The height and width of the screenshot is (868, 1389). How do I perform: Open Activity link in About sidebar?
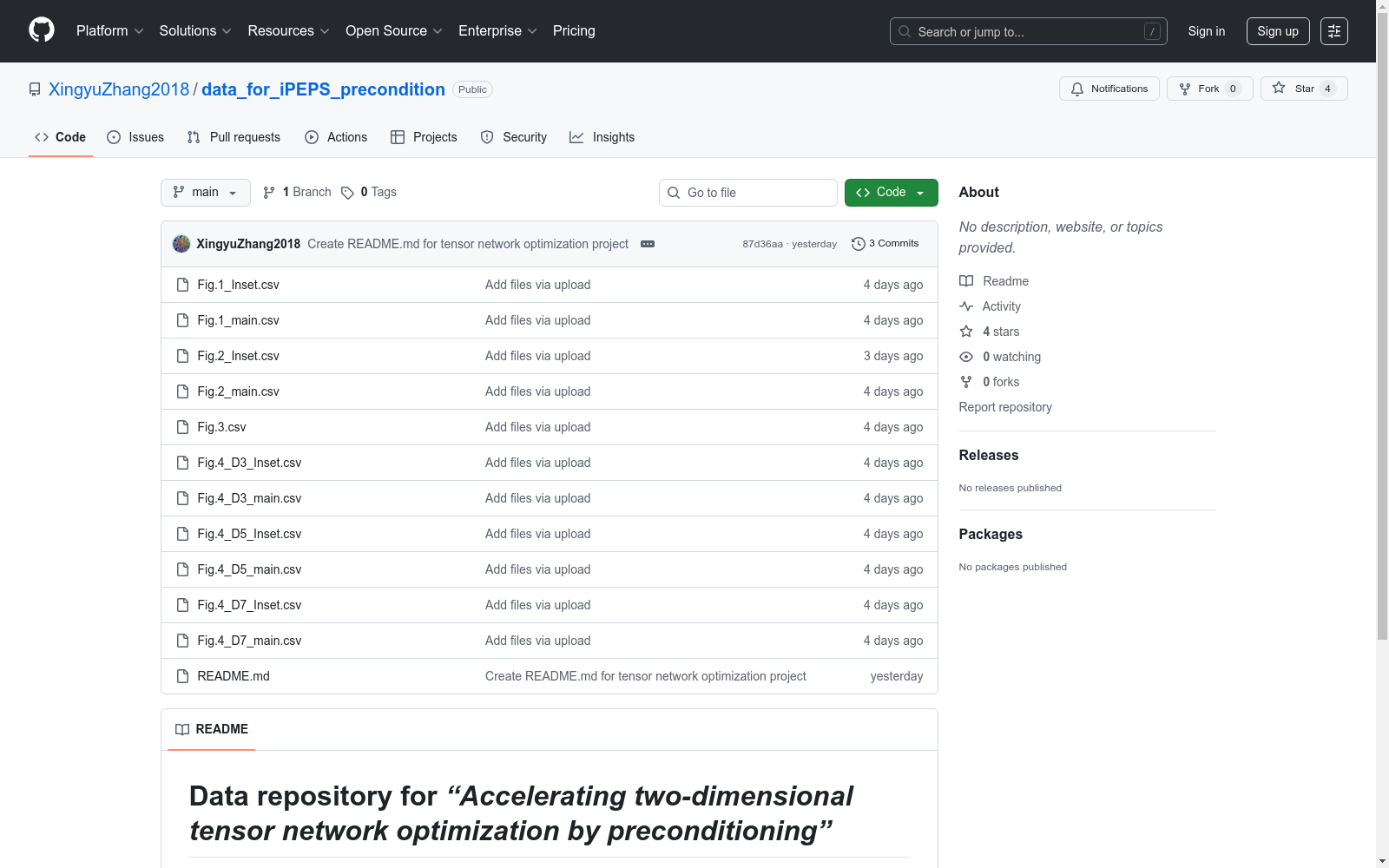coord(991,306)
